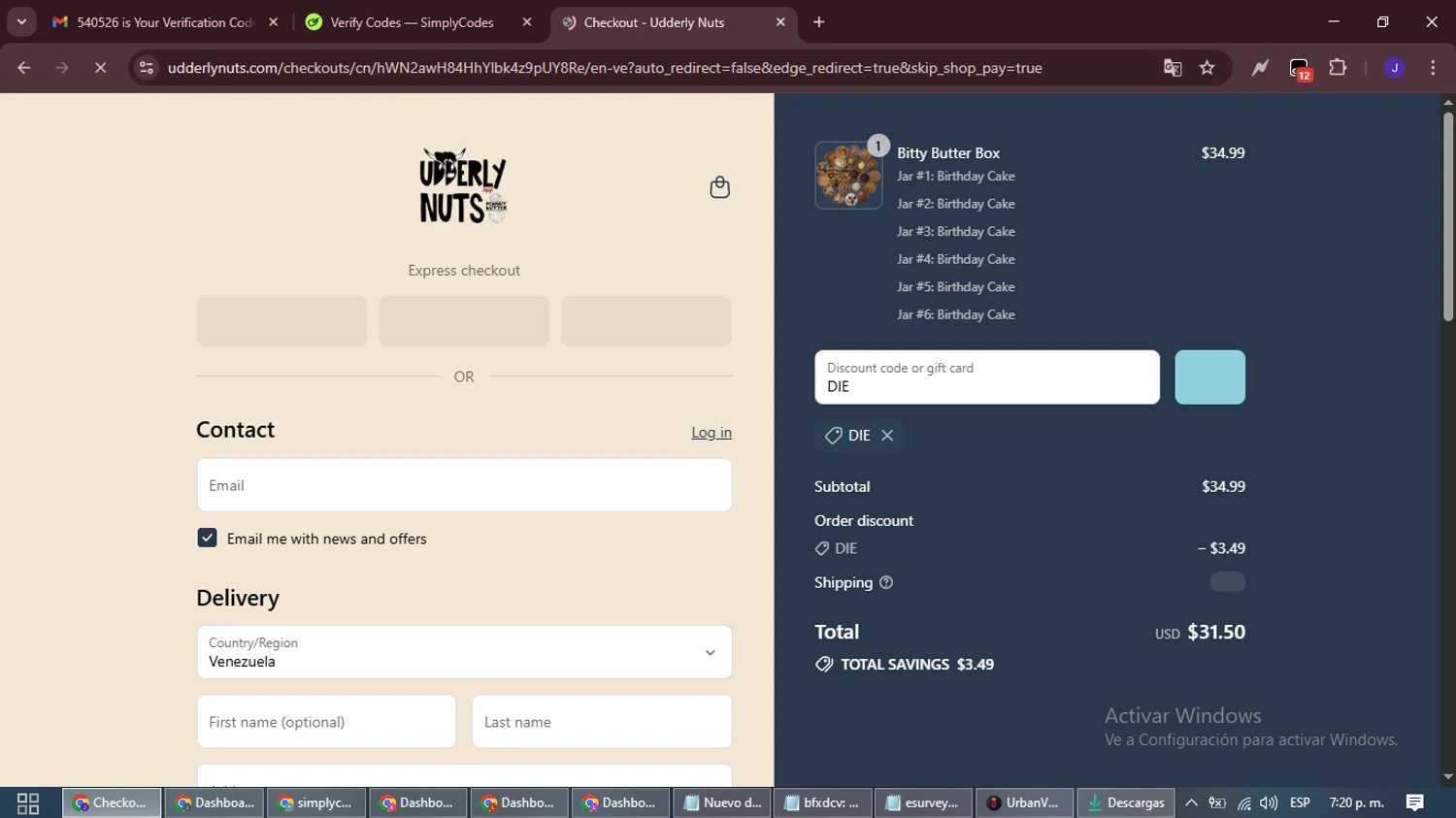Open the Google Translate icon in address bar
The width and height of the screenshot is (1456, 818).
[x=1173, y=68]
